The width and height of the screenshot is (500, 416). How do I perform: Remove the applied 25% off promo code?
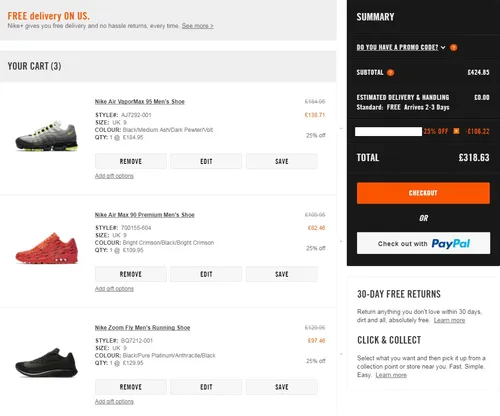456,131
